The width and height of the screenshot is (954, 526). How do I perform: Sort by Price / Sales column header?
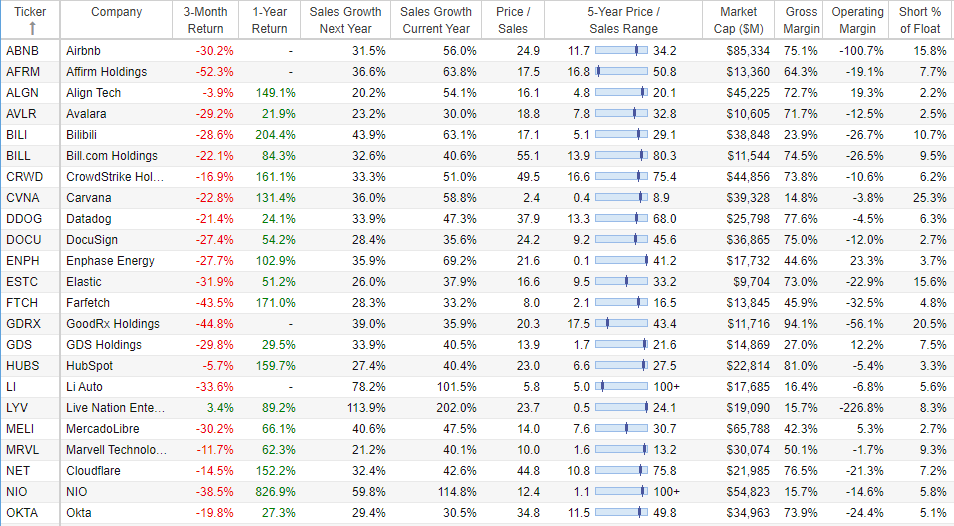coord(513,20)
